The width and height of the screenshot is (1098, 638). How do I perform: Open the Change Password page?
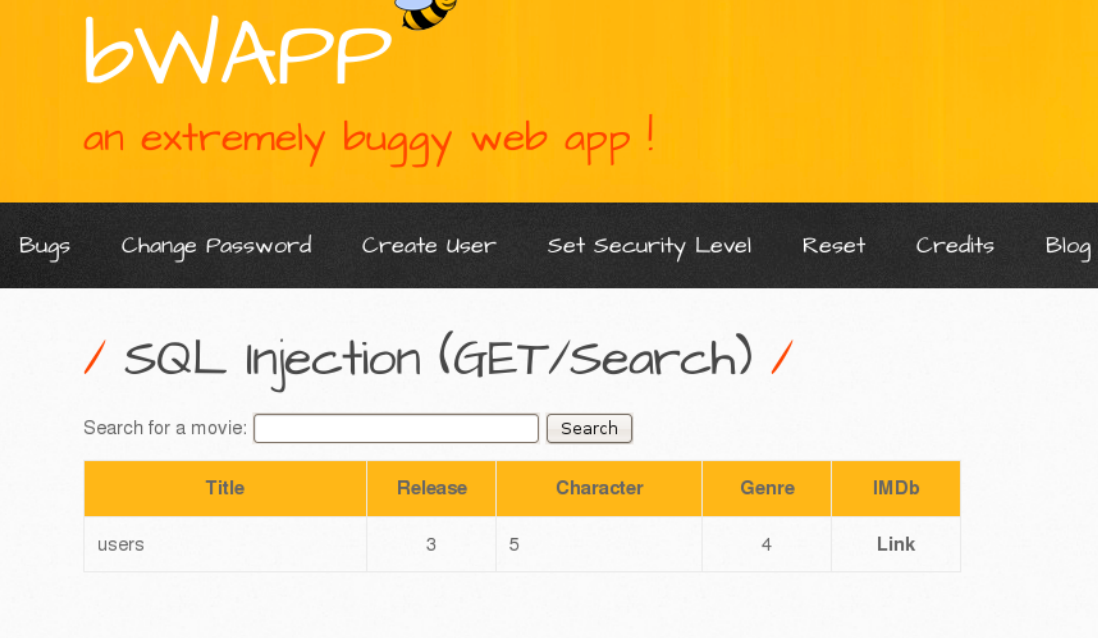click(216, 247)
